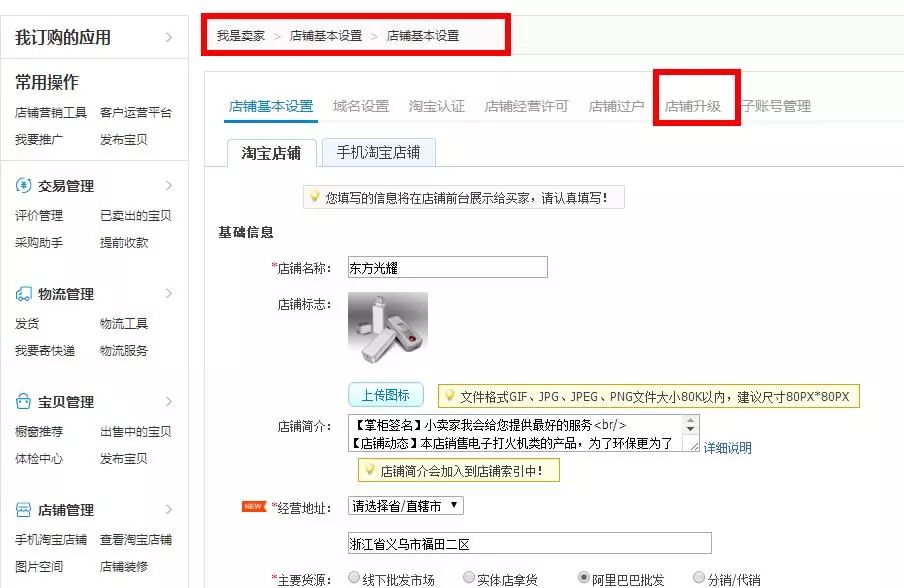904x588 pixels.
Task: Open 物流工具 link
Action: tap(123, 323)
